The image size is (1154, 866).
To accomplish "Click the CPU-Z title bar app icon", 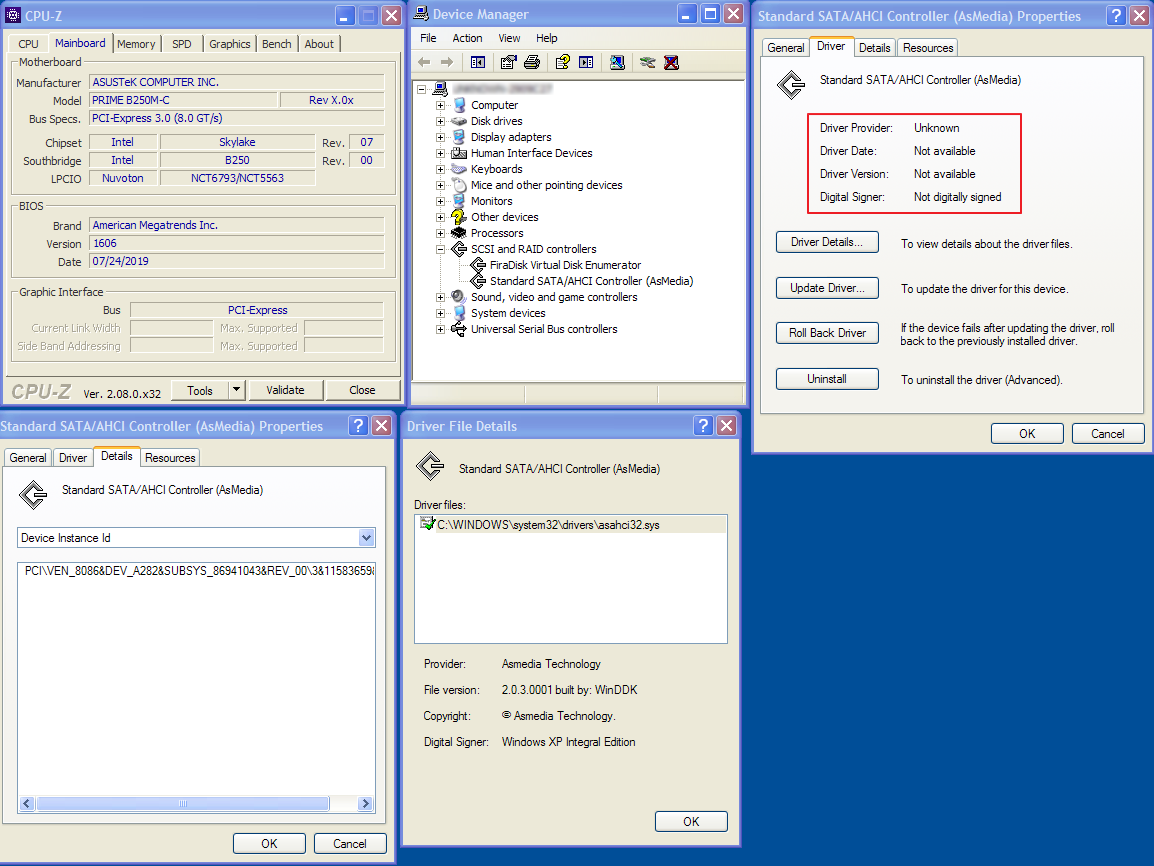I will coord(13,15).
